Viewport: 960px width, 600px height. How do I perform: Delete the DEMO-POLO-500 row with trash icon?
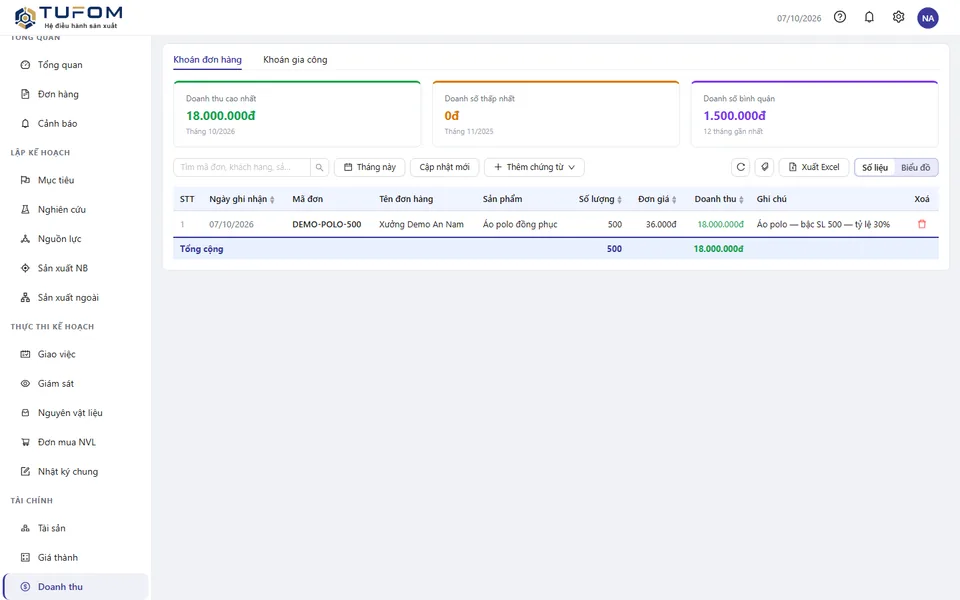click(921, 224)
